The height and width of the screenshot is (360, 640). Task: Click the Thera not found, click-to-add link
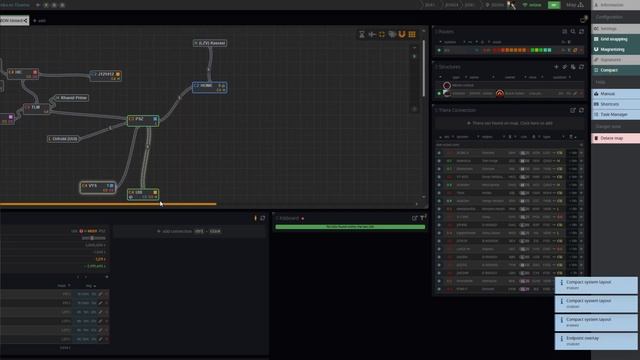coord(510,123)
